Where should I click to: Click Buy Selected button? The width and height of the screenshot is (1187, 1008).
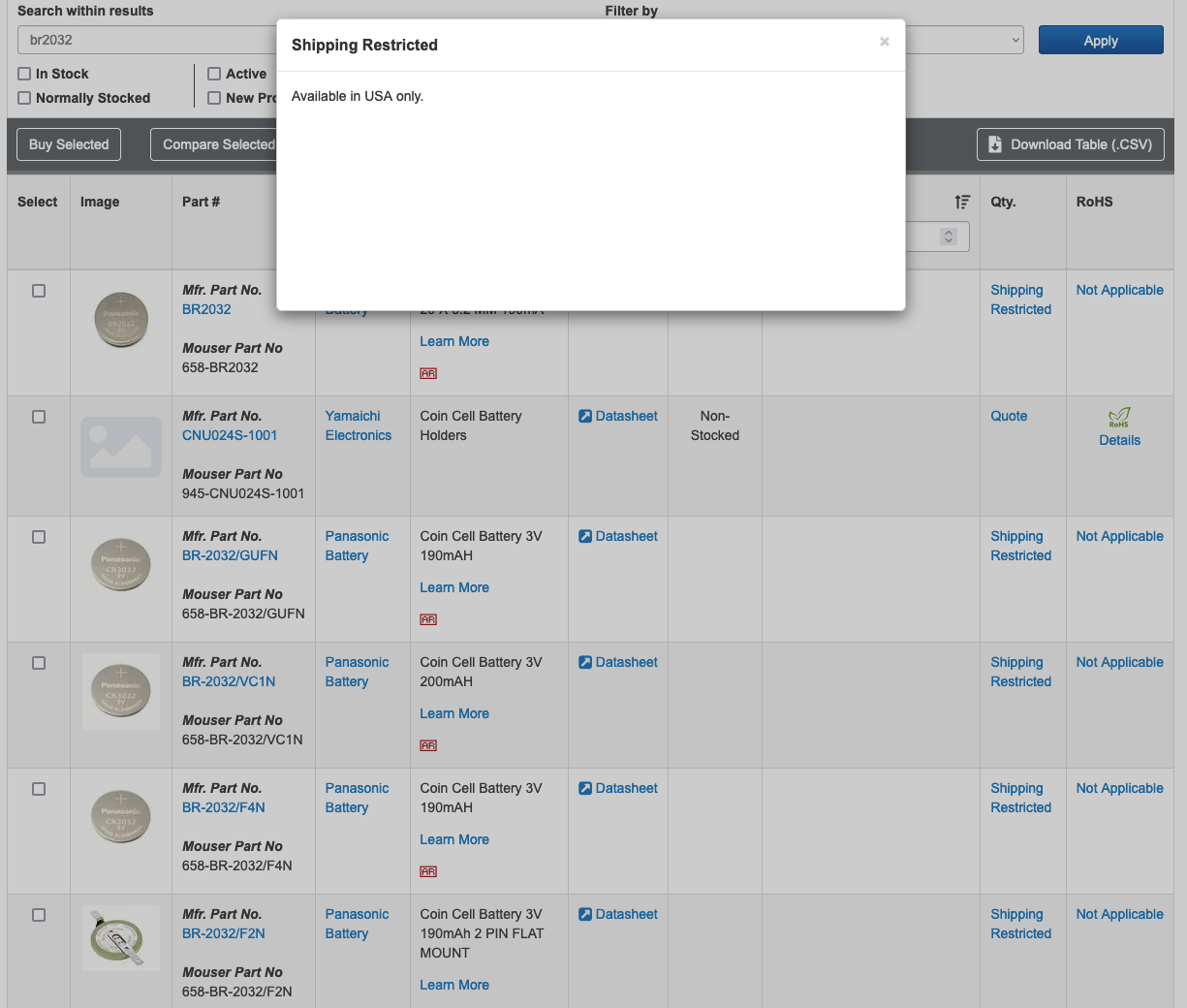pos(69,144)
